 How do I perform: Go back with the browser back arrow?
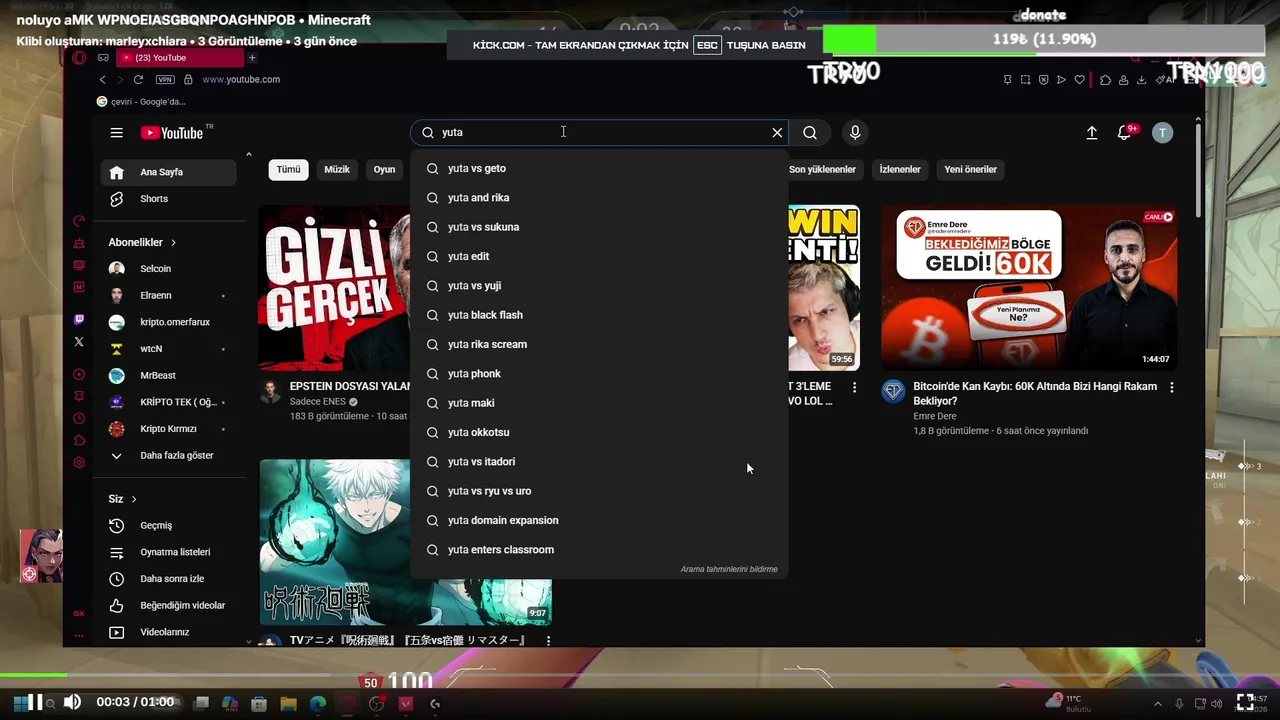tap(103, 80)
